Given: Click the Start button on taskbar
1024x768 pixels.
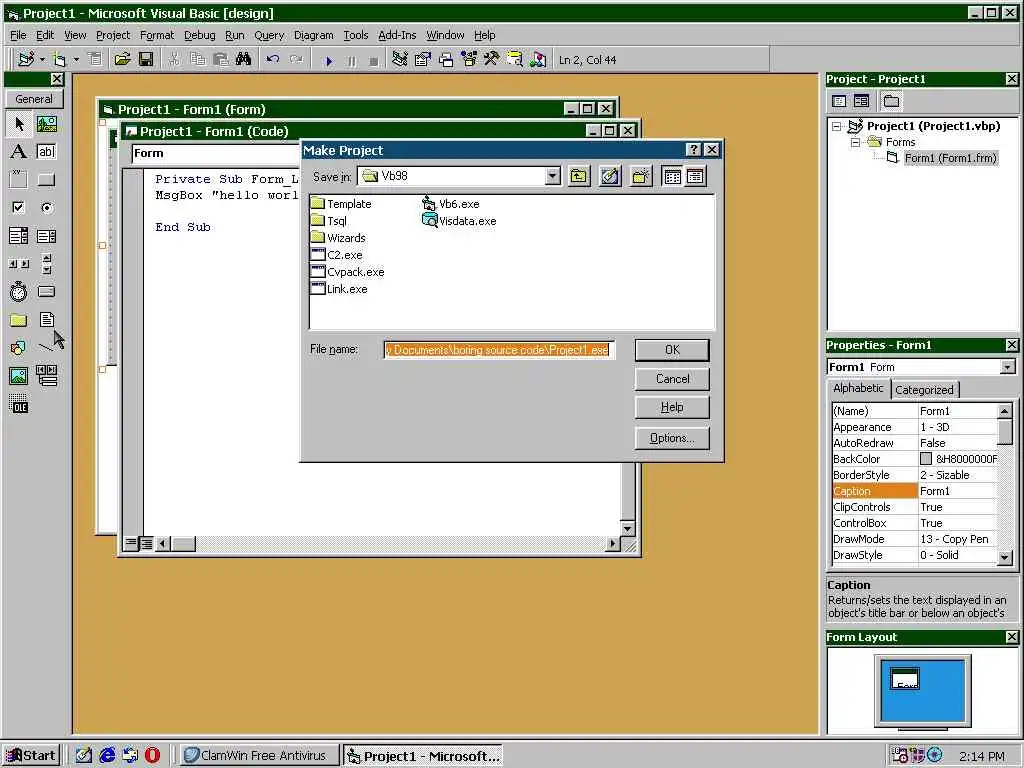Looking at the screenshot, I should click(31, 756).
